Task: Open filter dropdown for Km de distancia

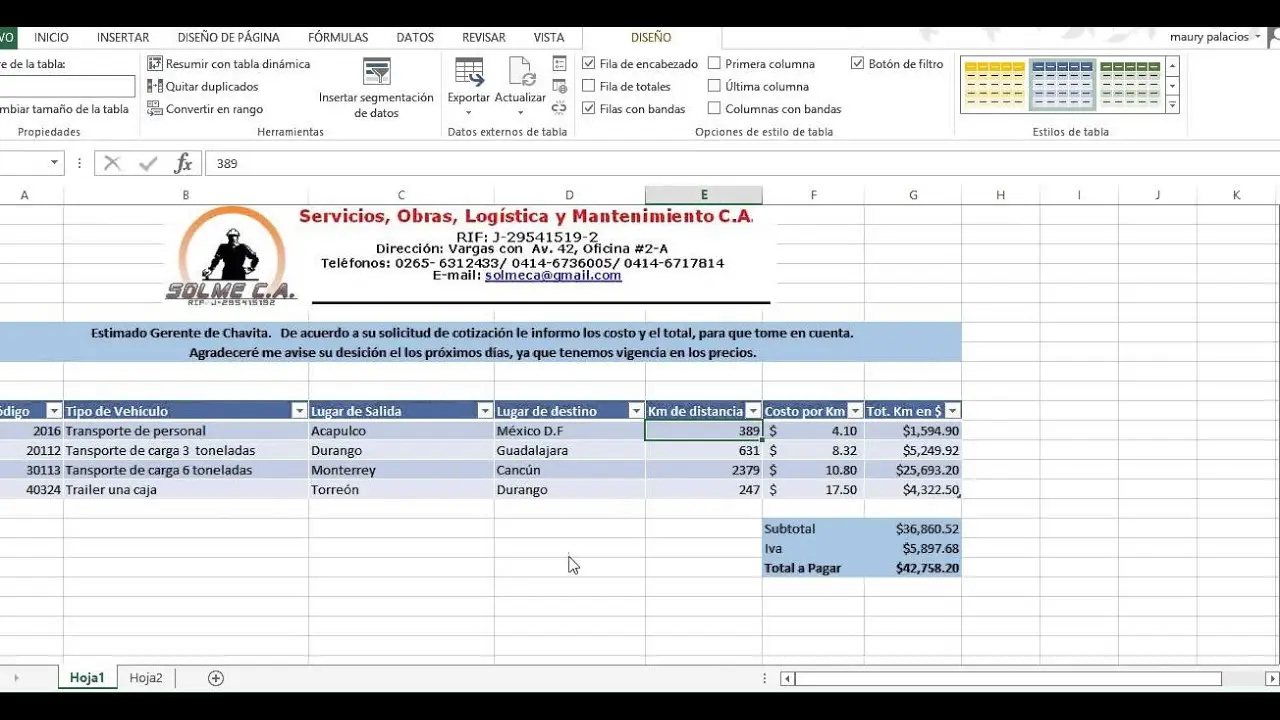Action: click(x=752, y=411)
